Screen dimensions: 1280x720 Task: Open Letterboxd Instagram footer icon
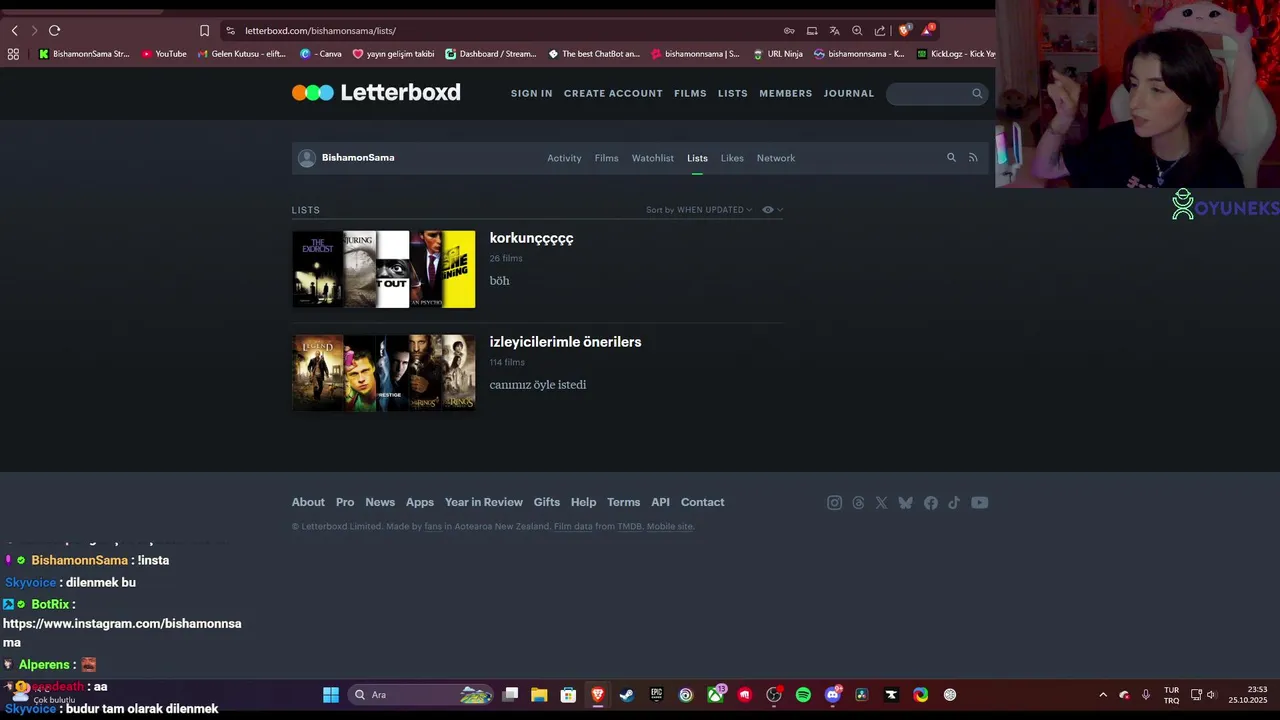(x=834, y=503)
